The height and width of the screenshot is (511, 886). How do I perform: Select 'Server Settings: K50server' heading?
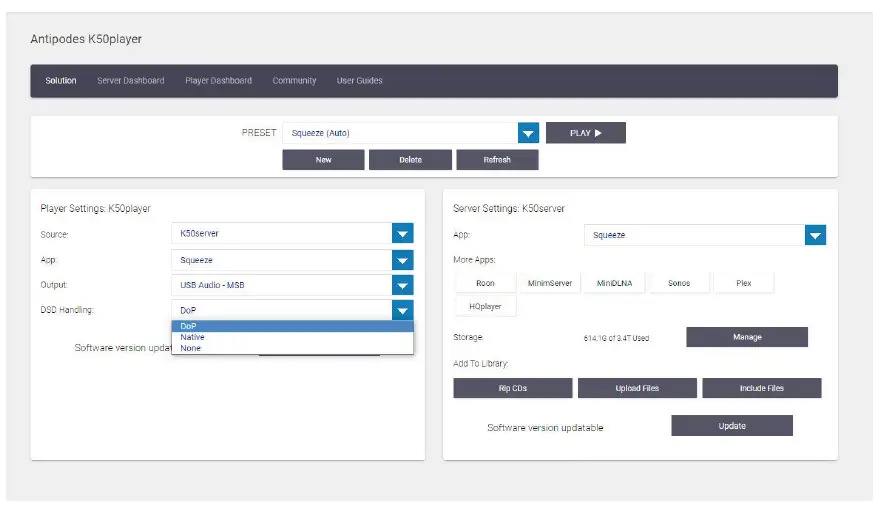click(x=509, y=209)
